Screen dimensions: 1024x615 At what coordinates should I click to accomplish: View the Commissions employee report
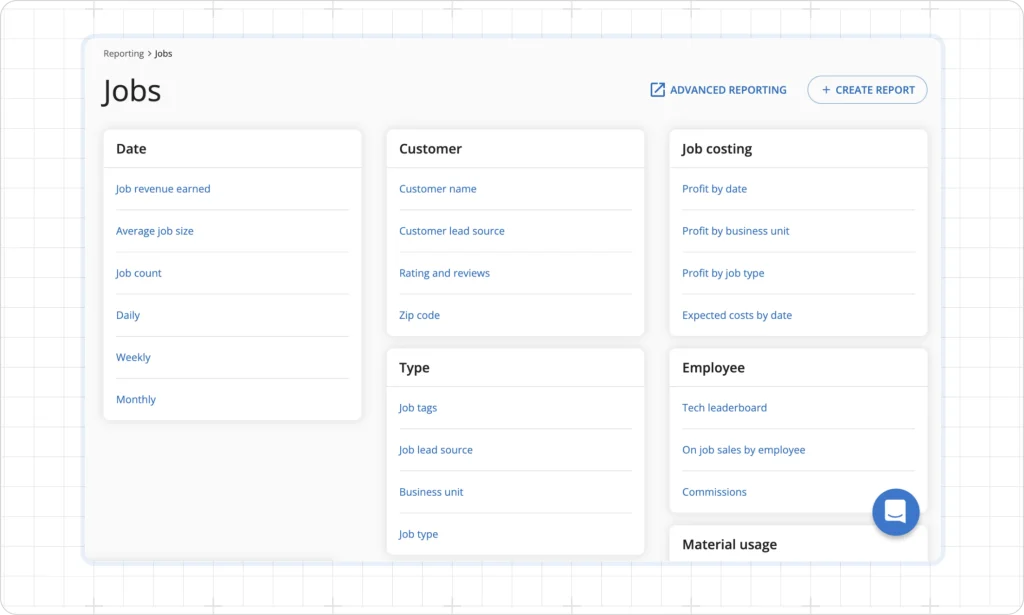(714, 492)
